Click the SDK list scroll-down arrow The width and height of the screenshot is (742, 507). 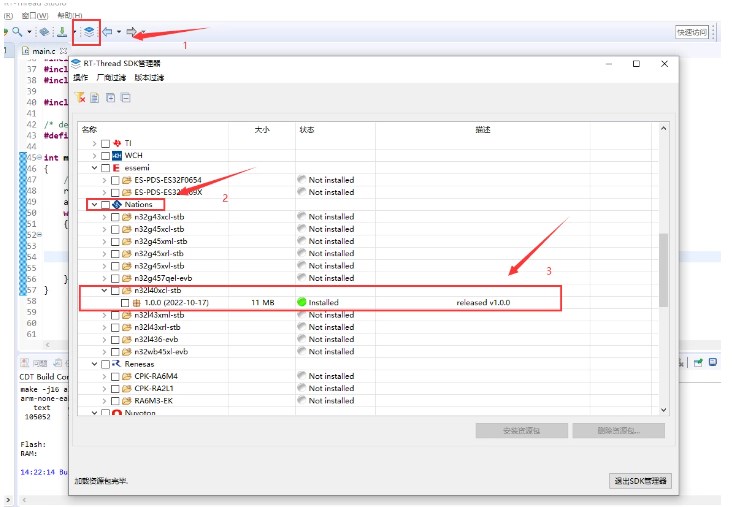point(663,410)
